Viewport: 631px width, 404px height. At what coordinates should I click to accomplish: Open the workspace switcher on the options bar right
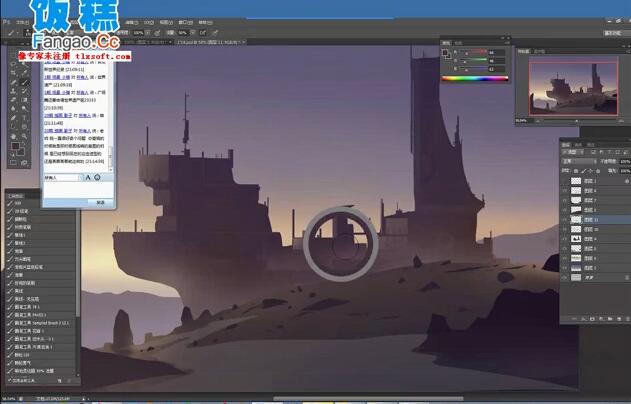(x=616, y=33)
